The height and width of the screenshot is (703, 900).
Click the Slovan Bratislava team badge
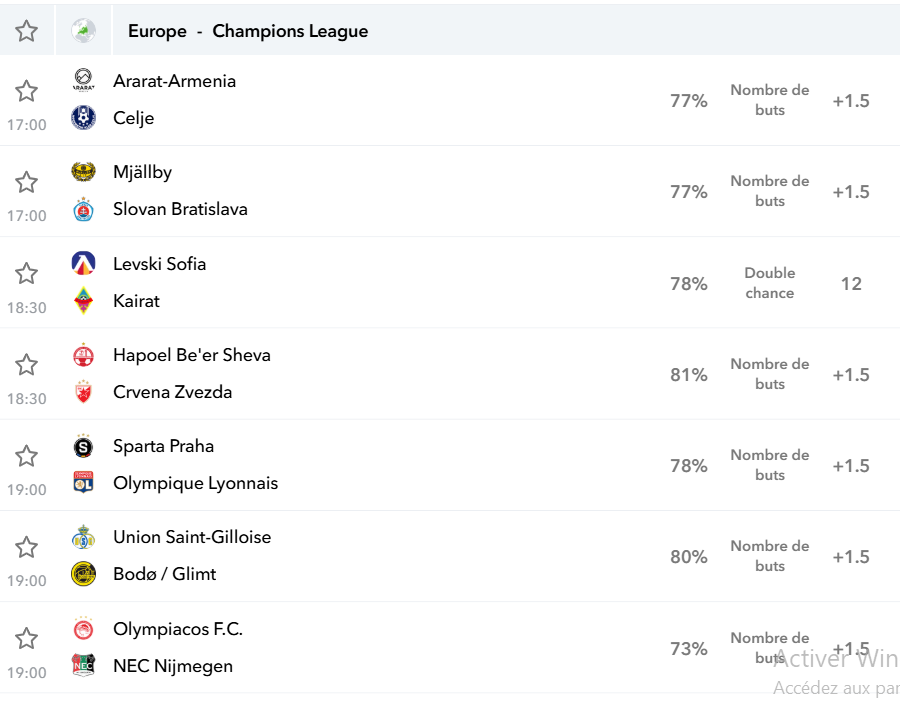pyautogui.click(x=83, y=209)
